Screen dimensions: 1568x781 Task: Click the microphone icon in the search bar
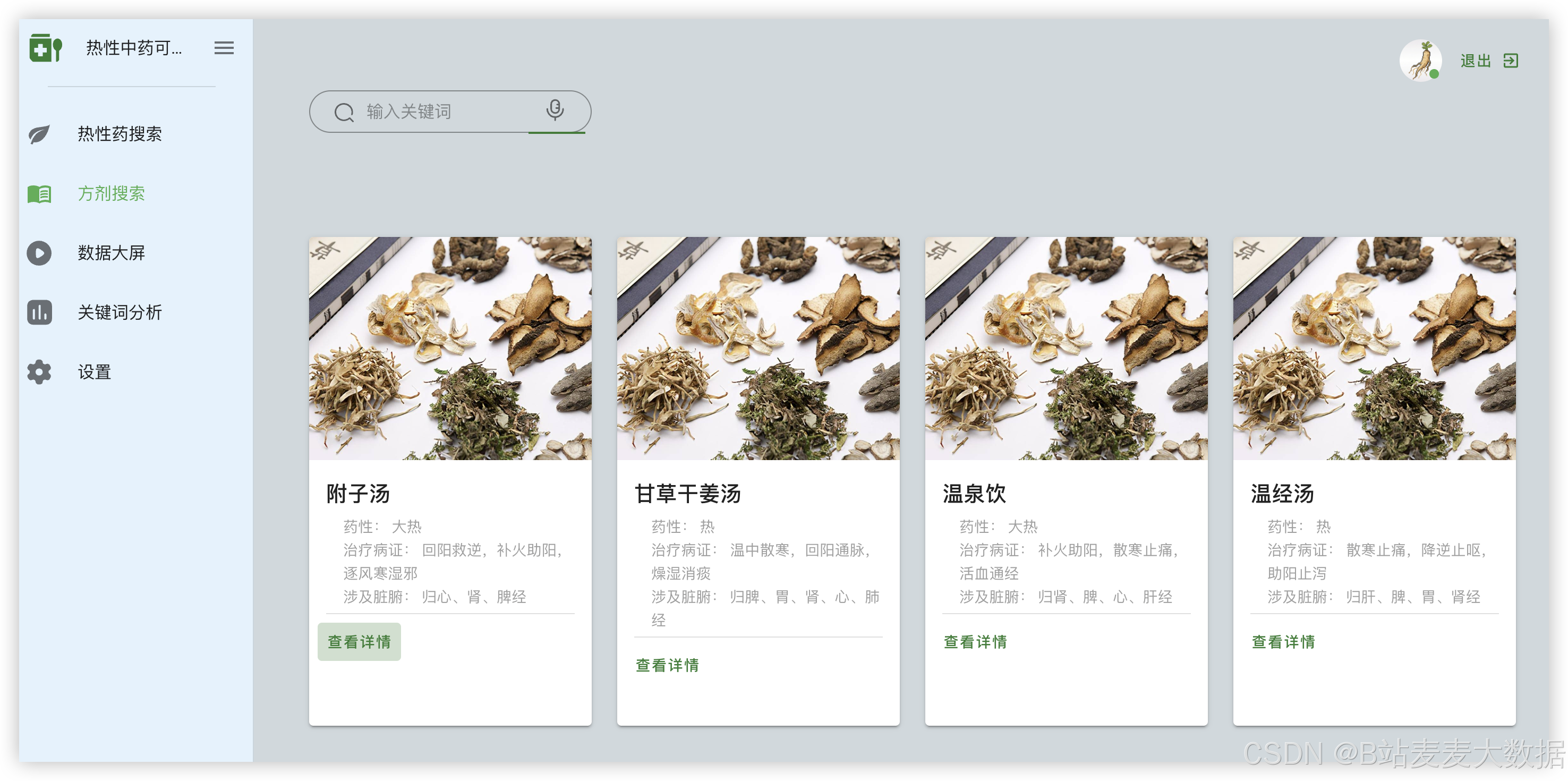[x=555, y=110]
